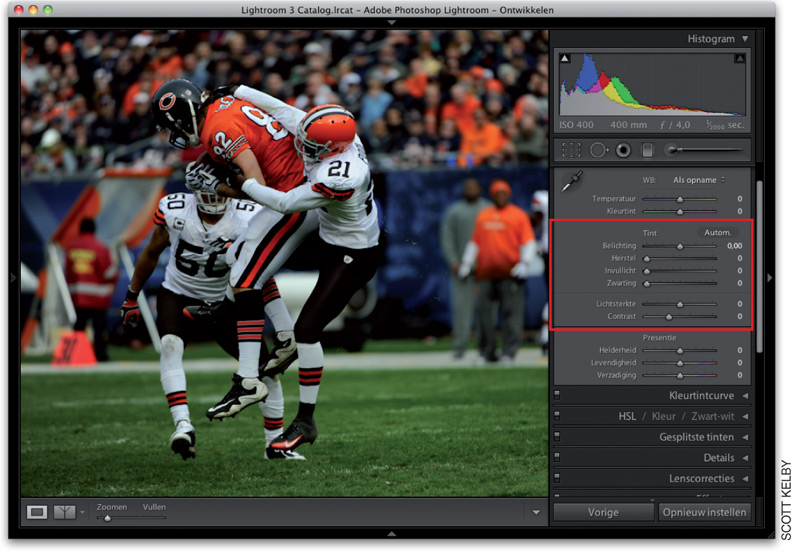Click the Temperatuur value field

(739, 199)
